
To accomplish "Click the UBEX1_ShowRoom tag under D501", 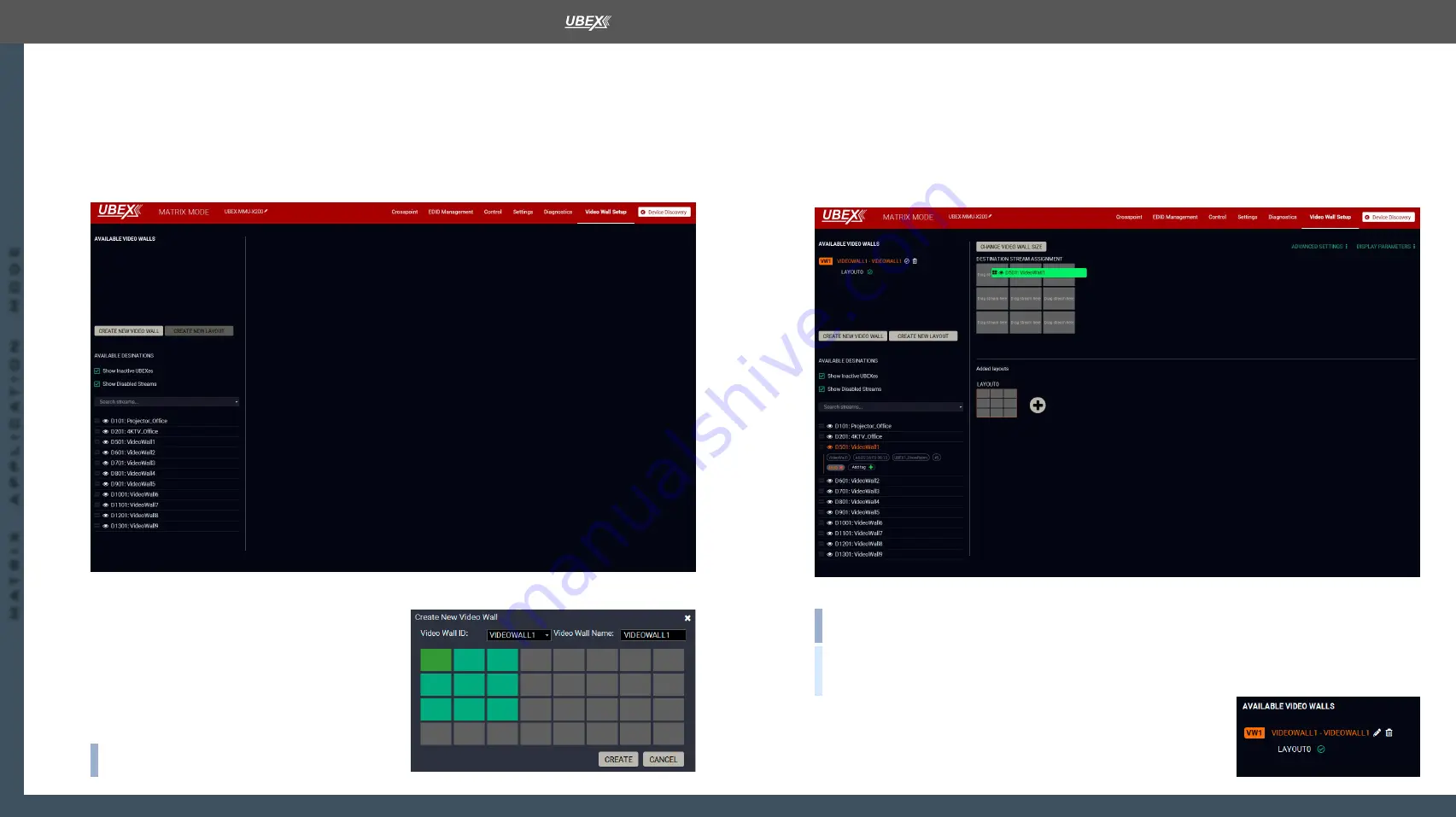I will (911, 458).
